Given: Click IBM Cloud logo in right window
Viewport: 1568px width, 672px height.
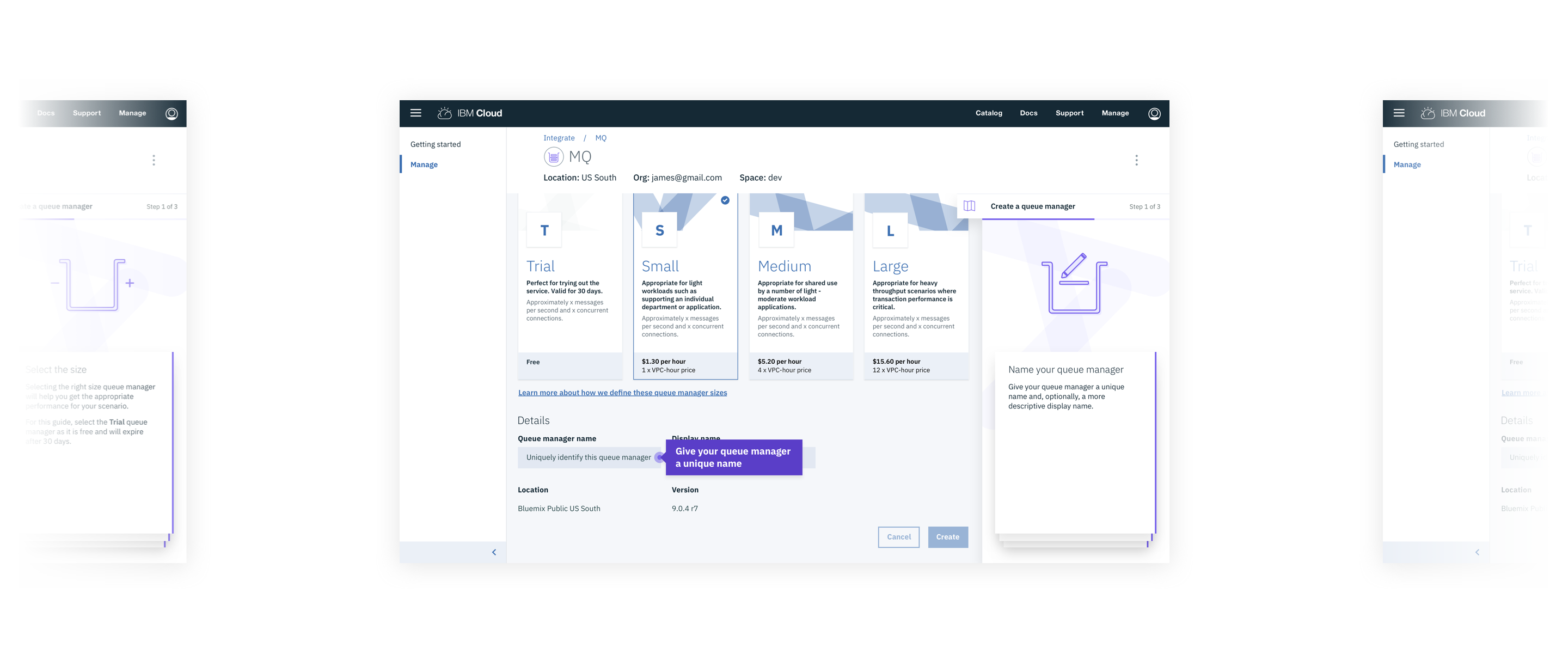Looking at the screenshot, I should [x=1453, y=113].
